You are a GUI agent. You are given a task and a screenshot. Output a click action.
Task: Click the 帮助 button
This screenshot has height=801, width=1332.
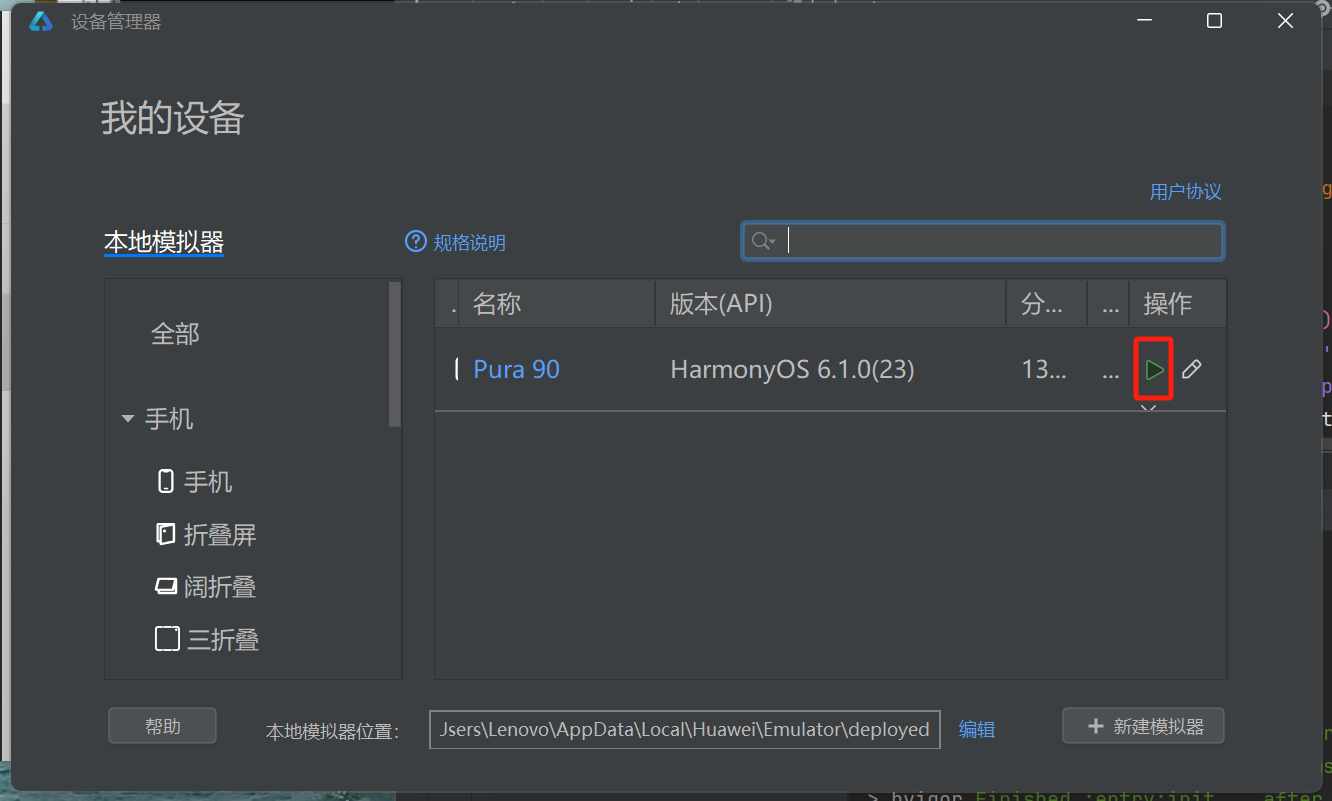click(162, 726)
